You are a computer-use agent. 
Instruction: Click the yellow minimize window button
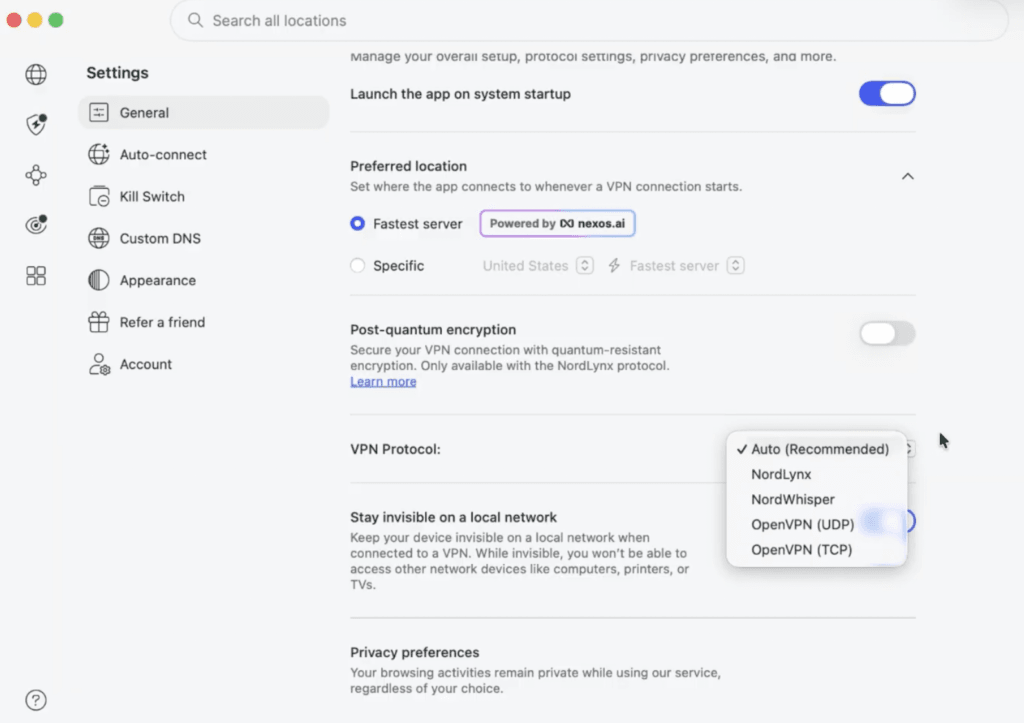(35, 20)
